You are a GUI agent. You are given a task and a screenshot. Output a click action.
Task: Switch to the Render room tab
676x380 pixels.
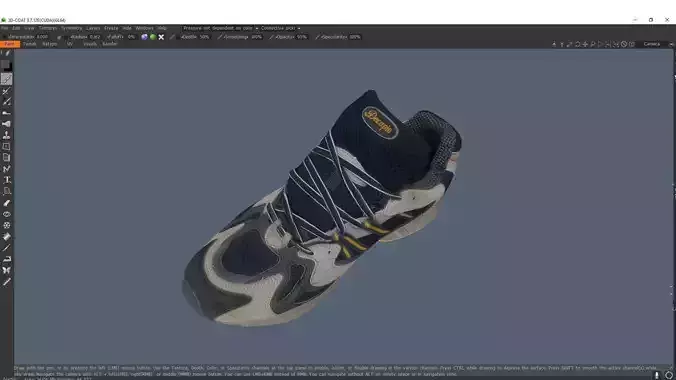110,44
